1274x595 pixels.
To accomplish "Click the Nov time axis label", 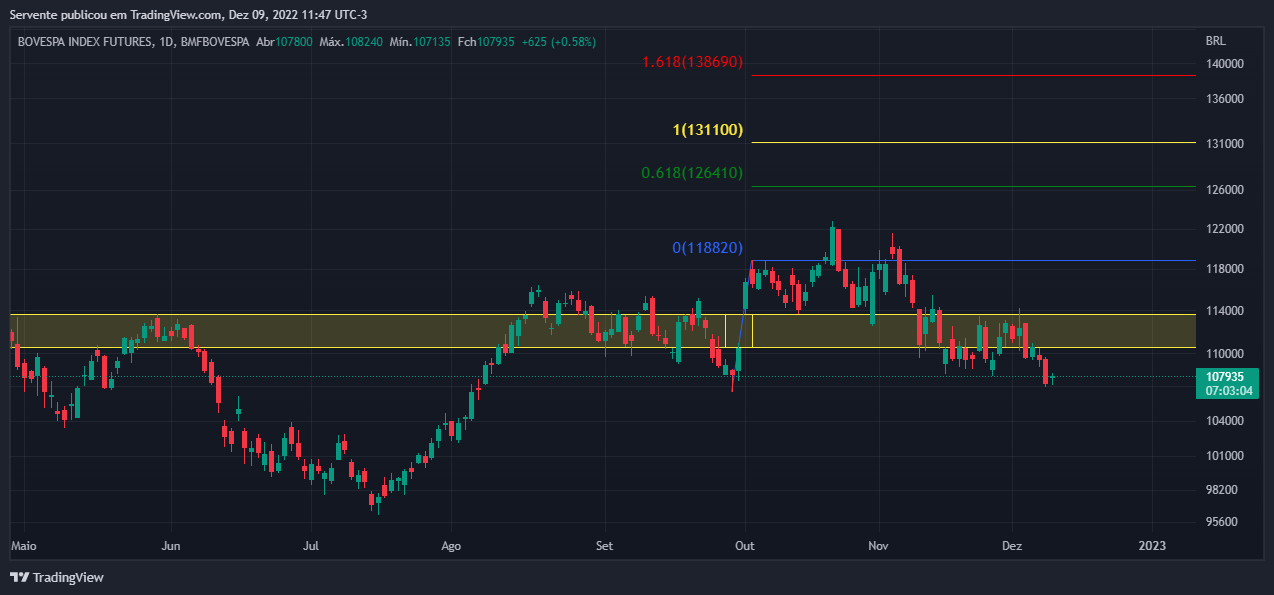I will point(879,546).
